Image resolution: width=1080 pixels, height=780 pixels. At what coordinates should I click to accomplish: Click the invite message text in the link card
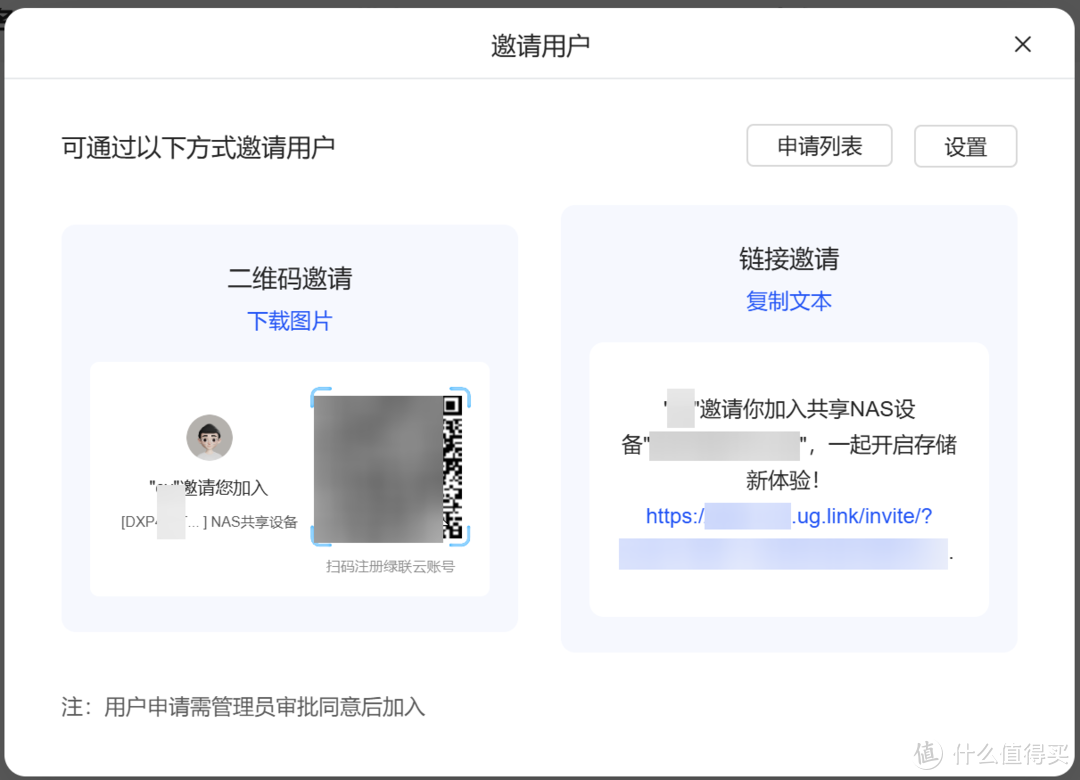[788, 445]
